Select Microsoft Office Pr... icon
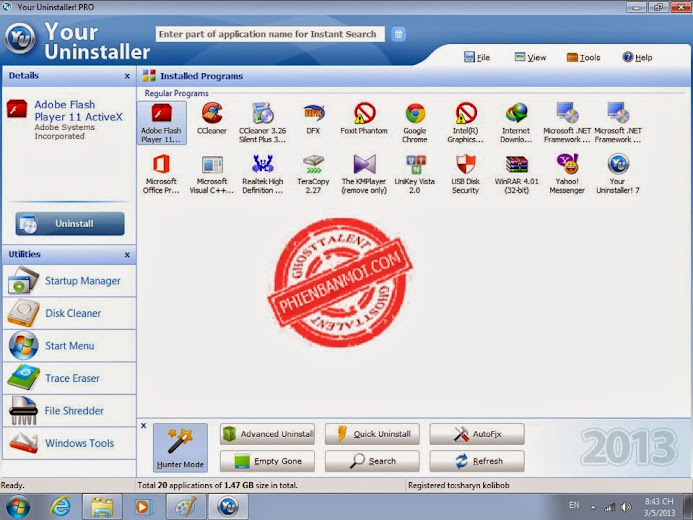This screenshot has width=693, height=520. click(x=161, y=174)
